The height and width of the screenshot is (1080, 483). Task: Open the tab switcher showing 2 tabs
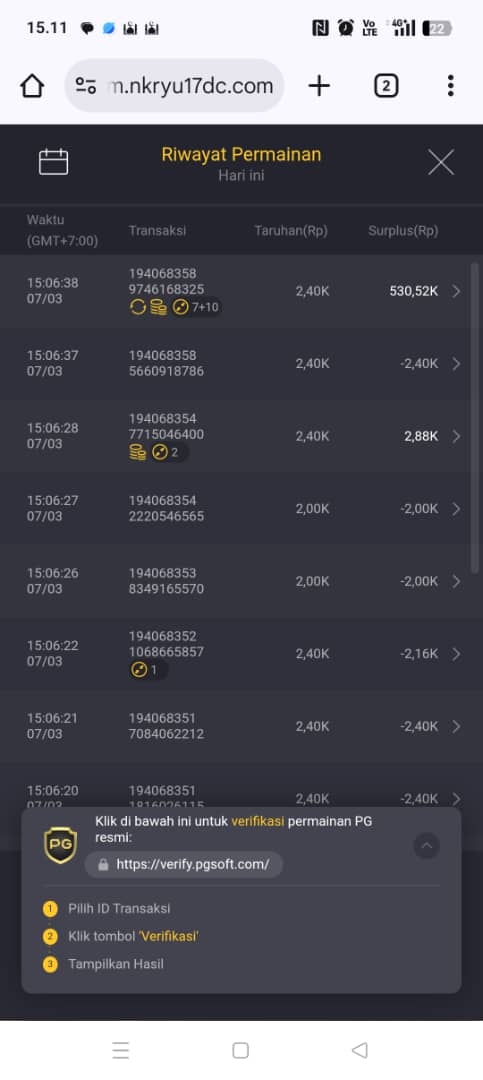[386, 86]
